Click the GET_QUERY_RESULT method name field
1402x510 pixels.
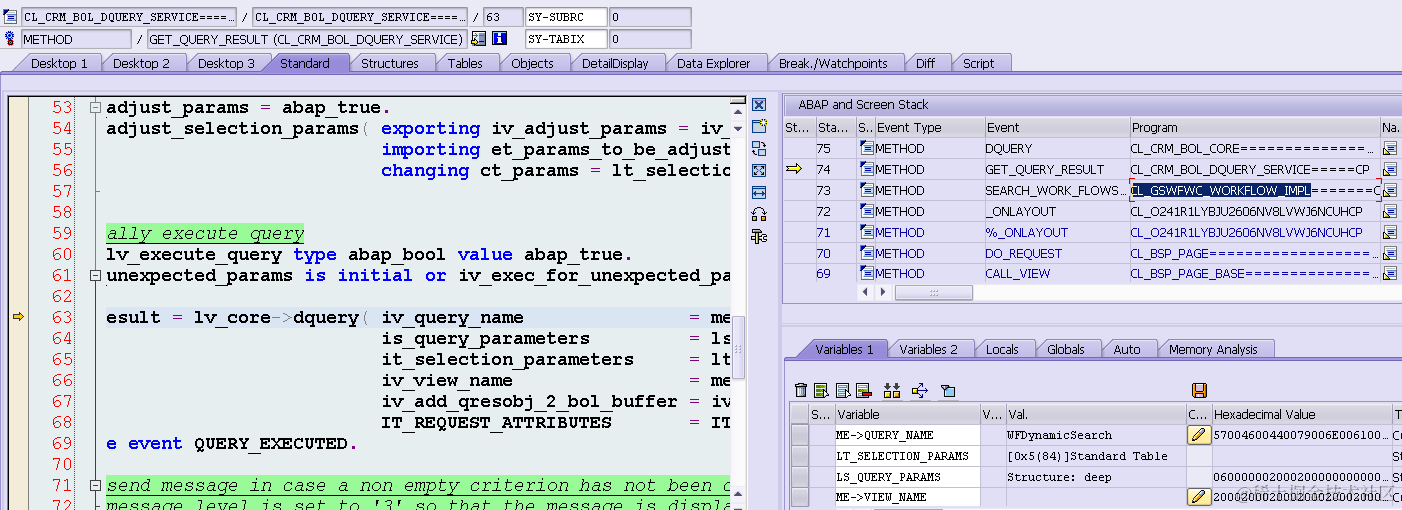pyautogui.click(x=306, y=39)
